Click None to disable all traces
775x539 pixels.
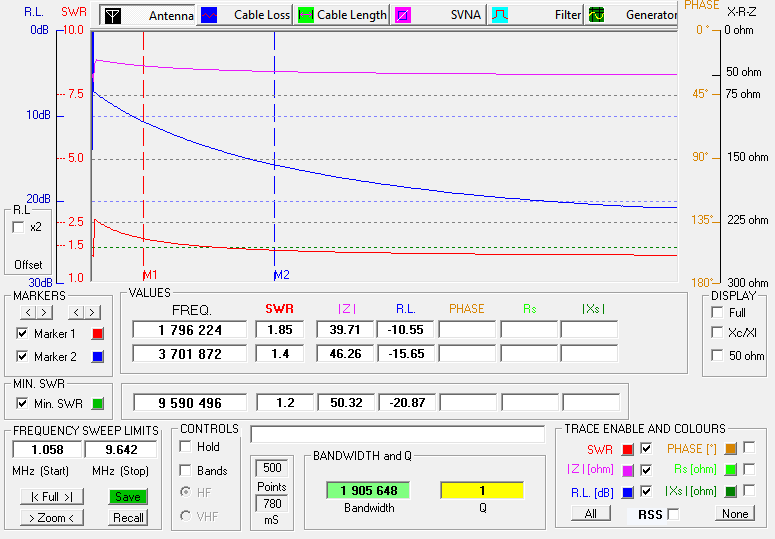[734, 514]
